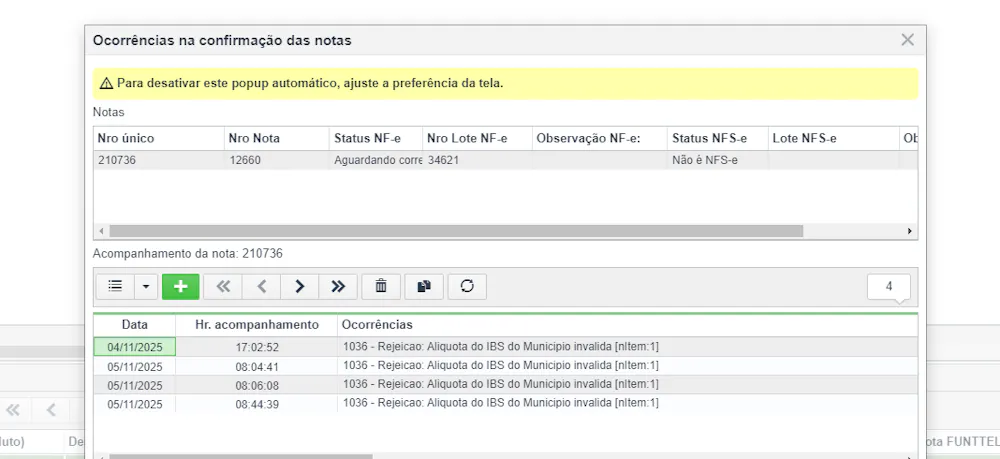1000x459 pixels.
Task: Select occurrence text in 17:02:52 row
Action: pos(501,346)
